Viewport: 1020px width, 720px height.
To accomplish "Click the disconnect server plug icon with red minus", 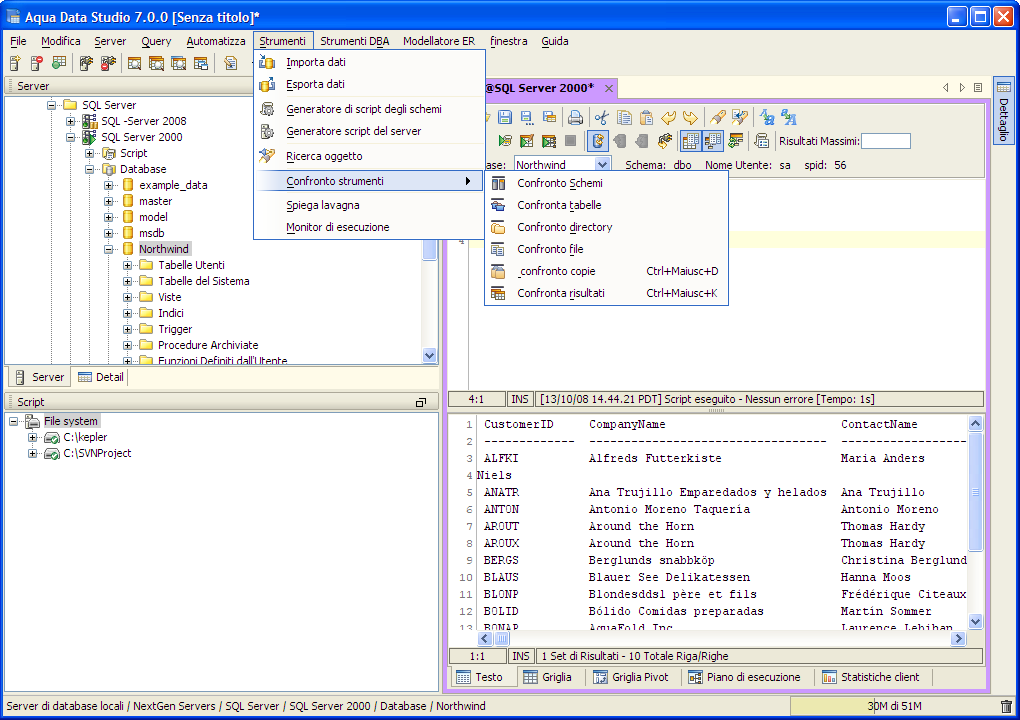I will point(108,63).
